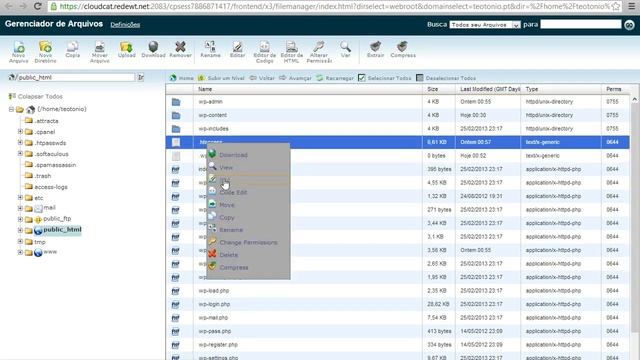The width and height of the screenshot is (640, 360).
Task: Open the Todos seu Arquivos dropdown
Action: tap(485, 25)
